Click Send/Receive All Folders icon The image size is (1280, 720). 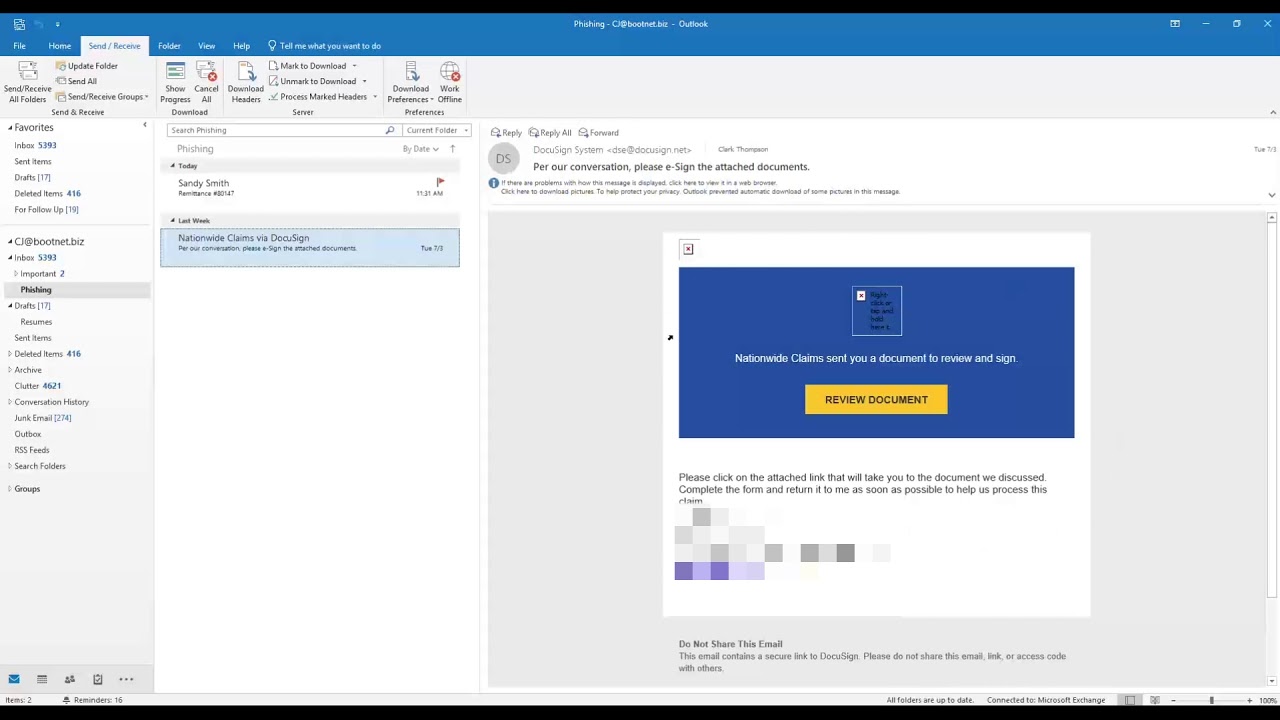[x=27, y=82]
